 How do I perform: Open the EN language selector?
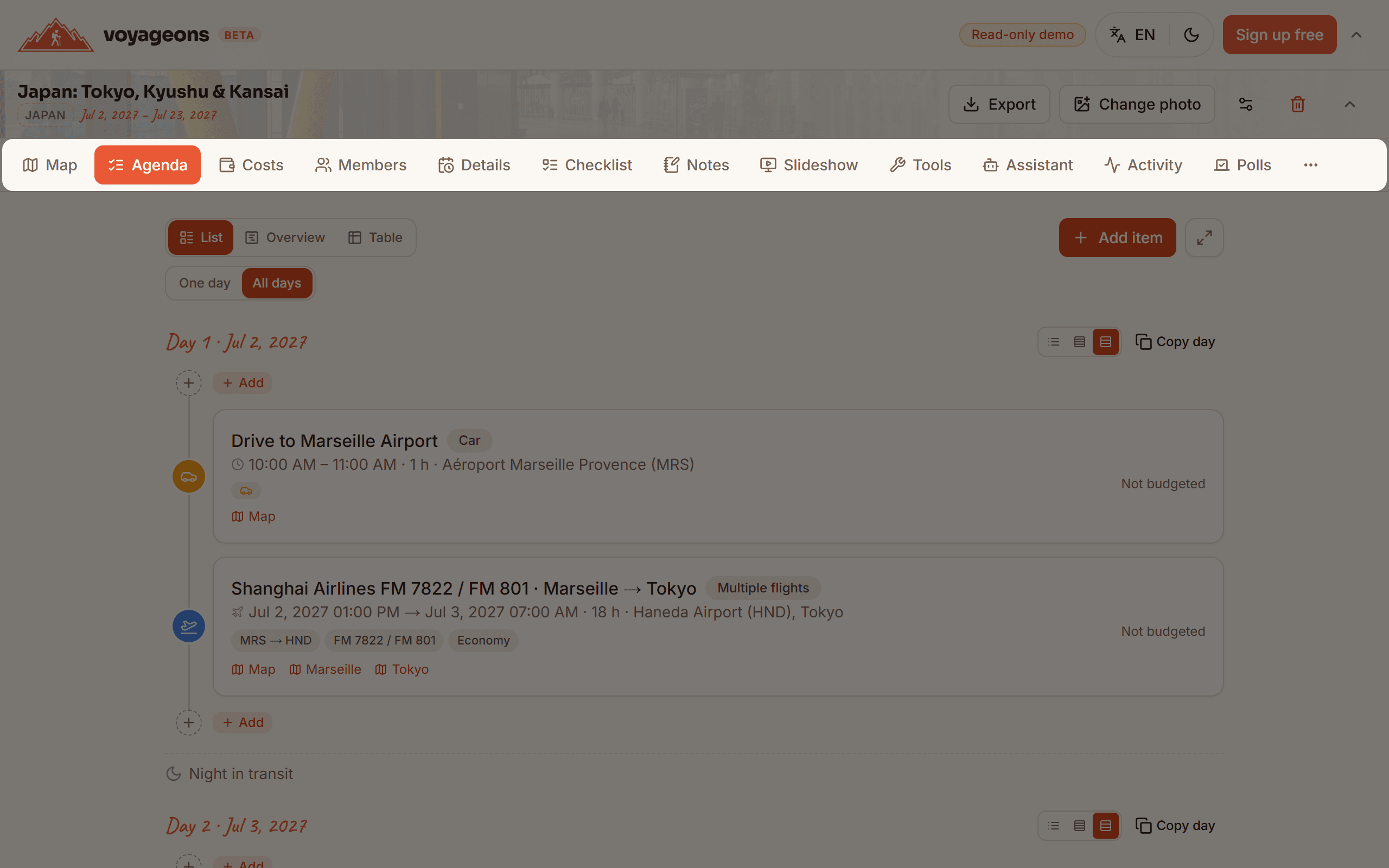[x=1132, y=35]
